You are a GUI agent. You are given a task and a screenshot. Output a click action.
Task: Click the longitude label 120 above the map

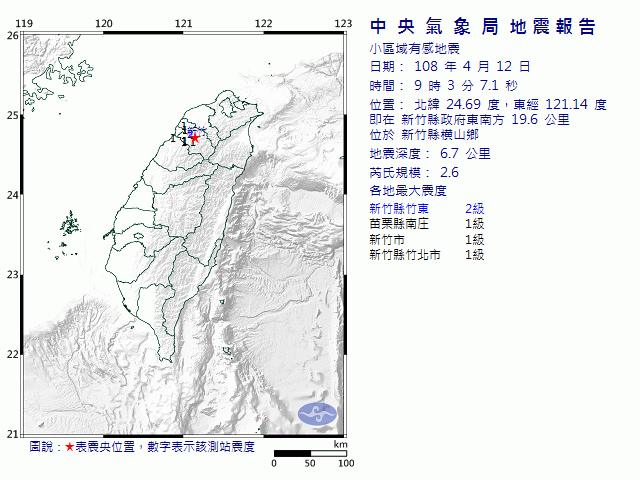click(x=104, y=24)
